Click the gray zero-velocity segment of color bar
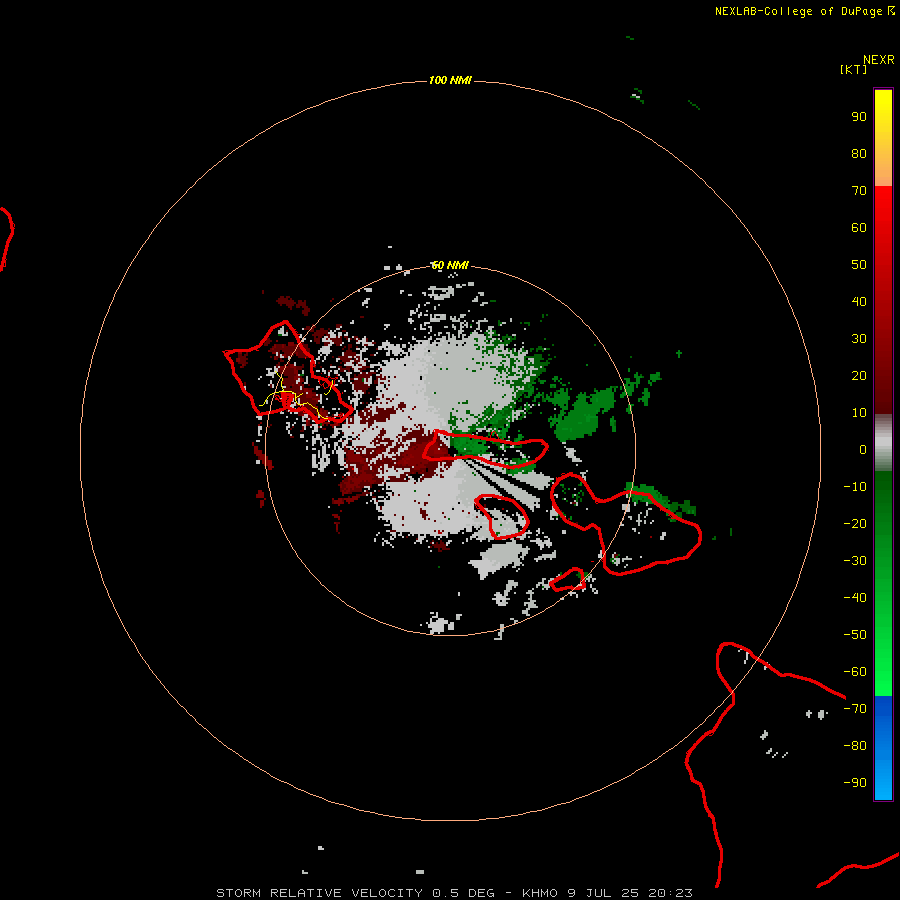Viewport: 900px width, 900px height. click(x=883, y=443)
